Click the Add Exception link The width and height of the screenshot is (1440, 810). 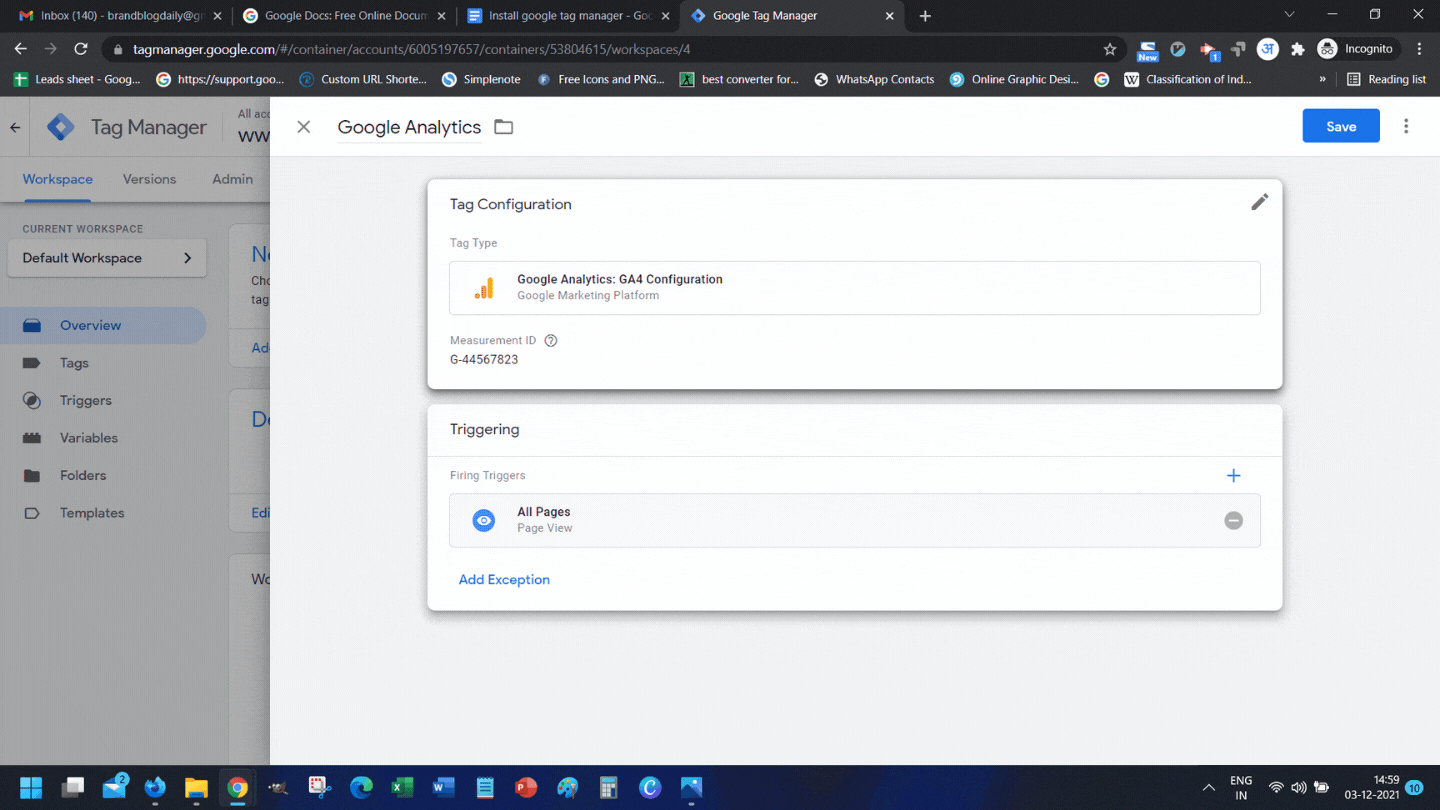(504, 580)
